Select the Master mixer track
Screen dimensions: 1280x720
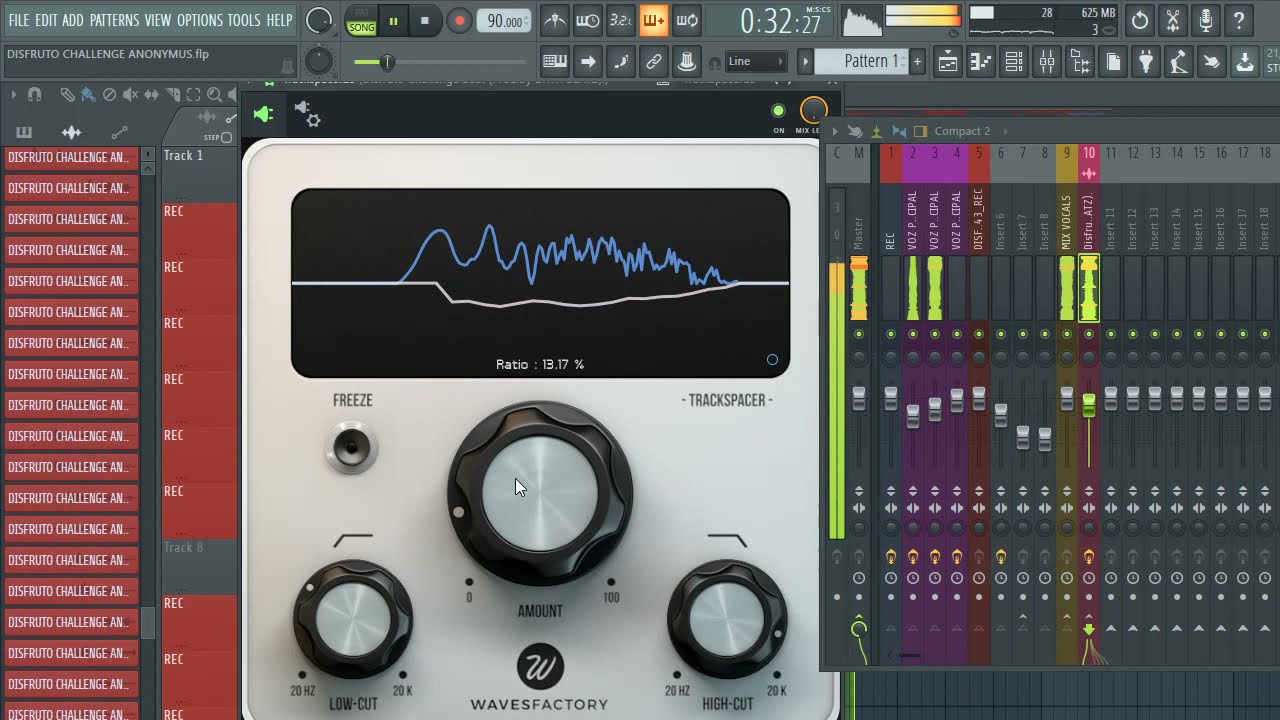click(858, 235)
